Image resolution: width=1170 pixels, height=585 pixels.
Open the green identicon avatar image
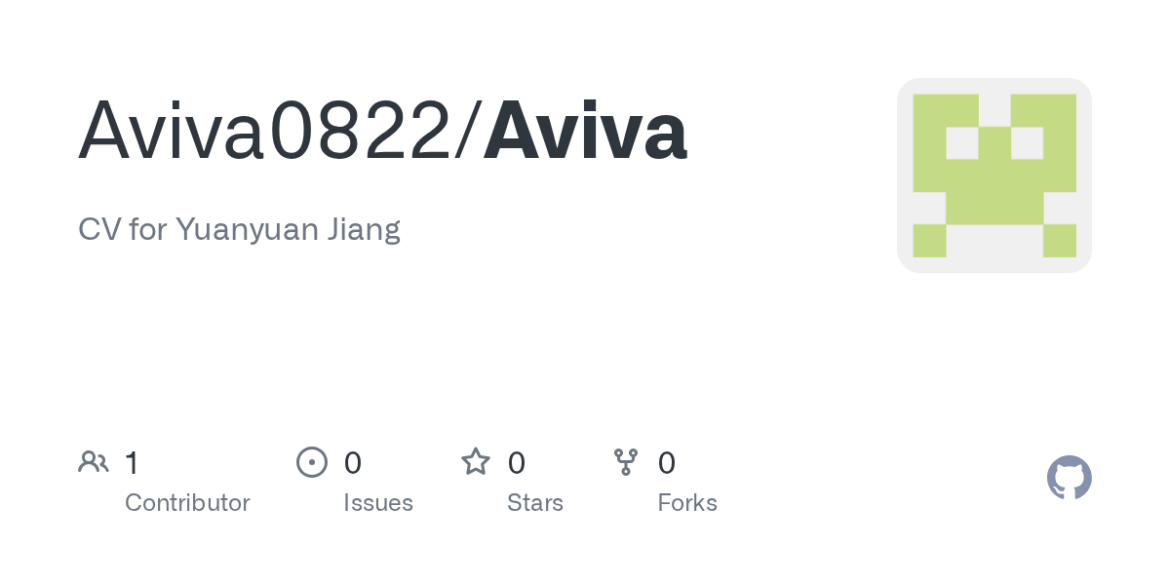click(x=994, y=175)
